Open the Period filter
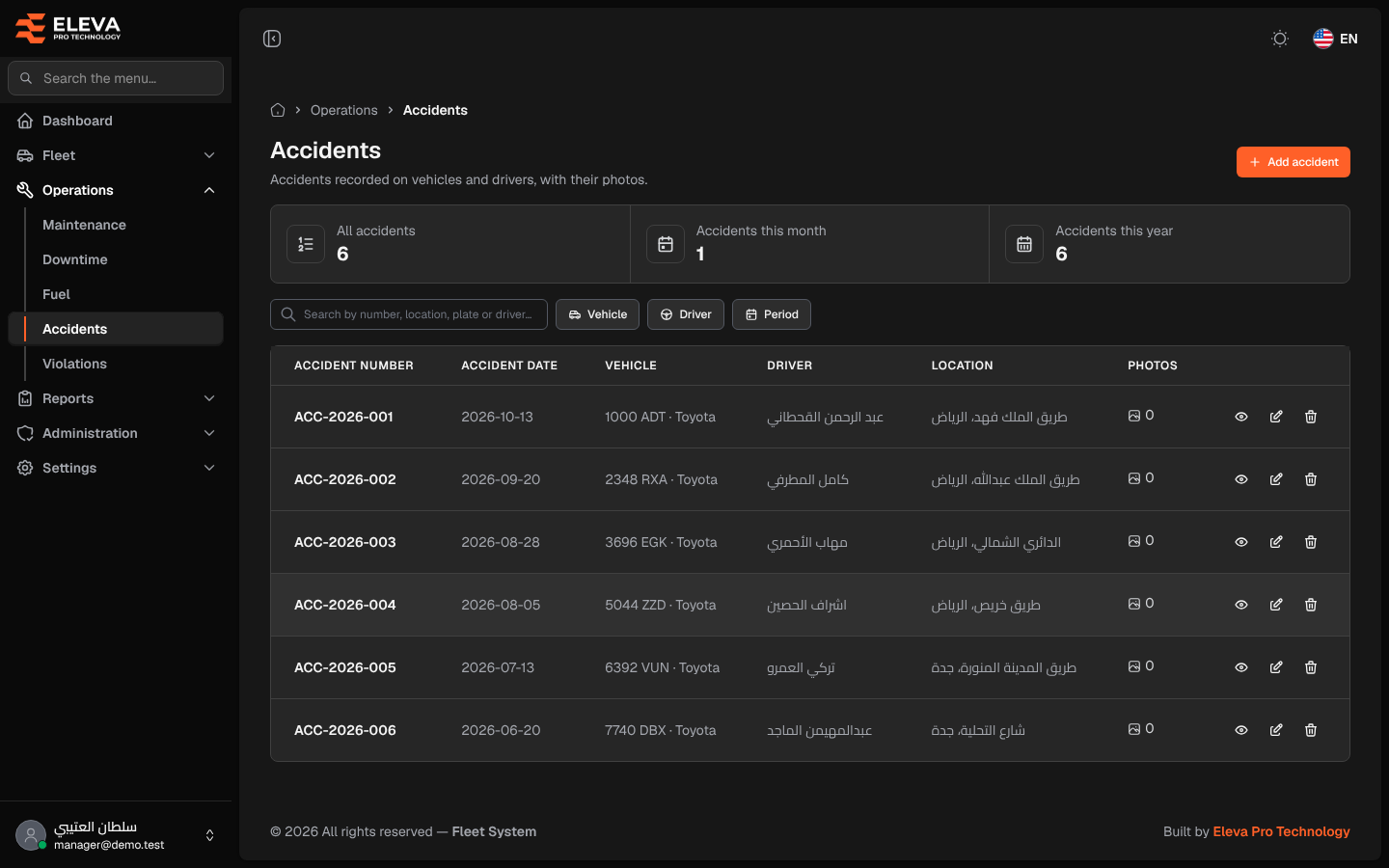 point(772,314)
